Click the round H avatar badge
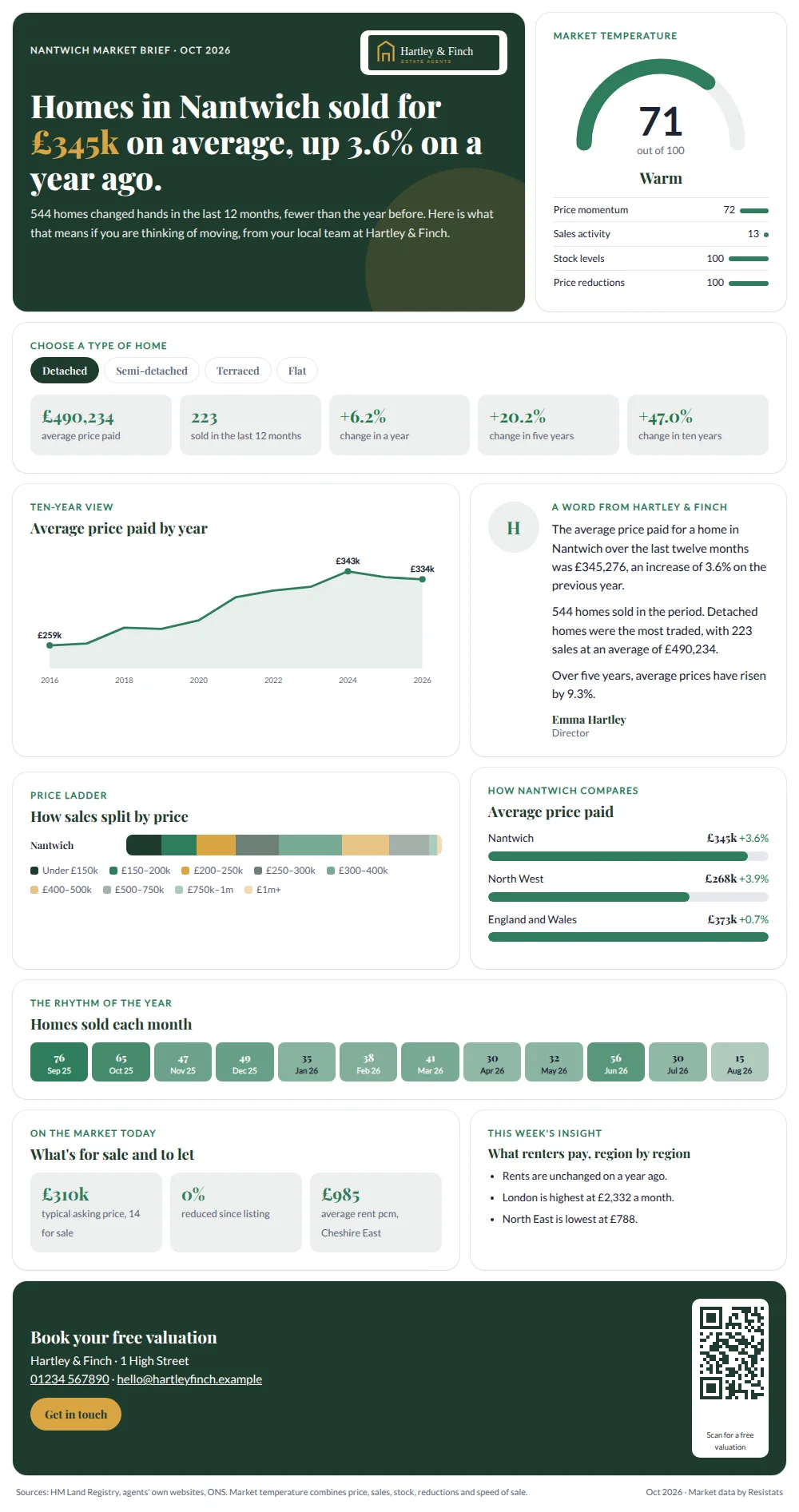Screen dimensions: 799x1512 514,527
